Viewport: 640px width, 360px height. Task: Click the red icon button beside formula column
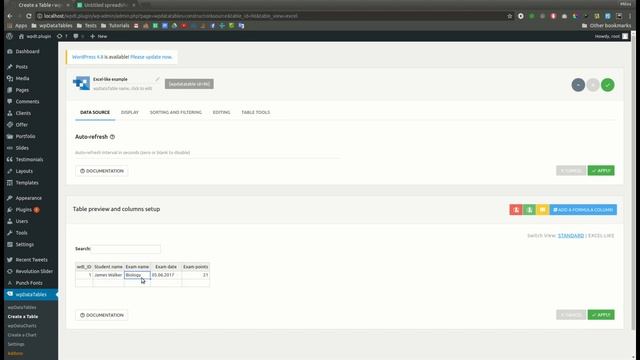click(x=516, y=210)
